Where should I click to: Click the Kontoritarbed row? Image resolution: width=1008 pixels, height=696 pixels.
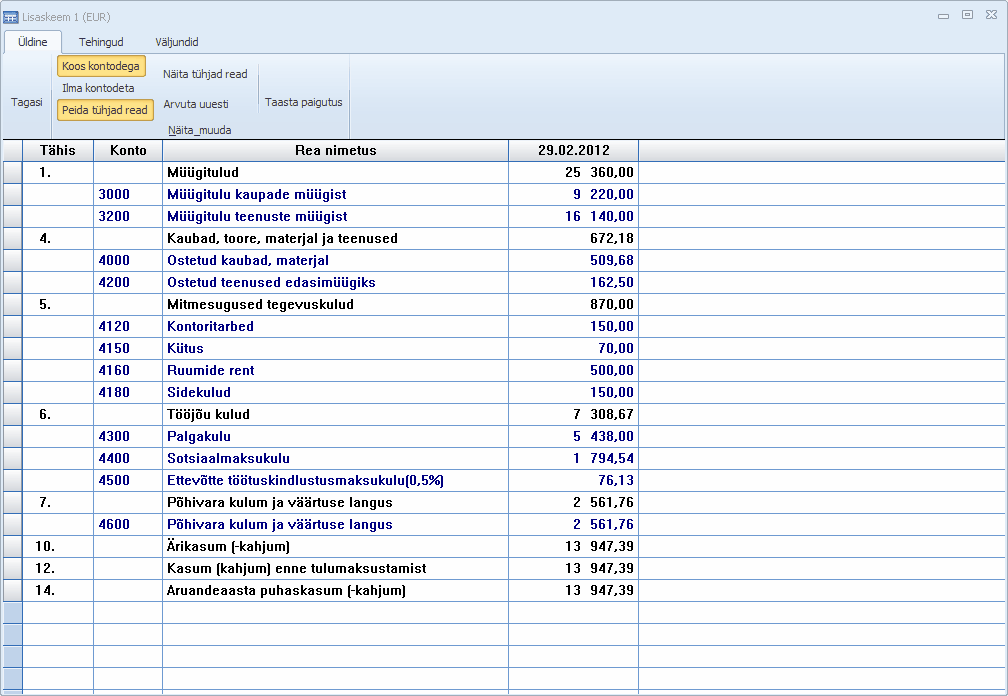[336, 326]
